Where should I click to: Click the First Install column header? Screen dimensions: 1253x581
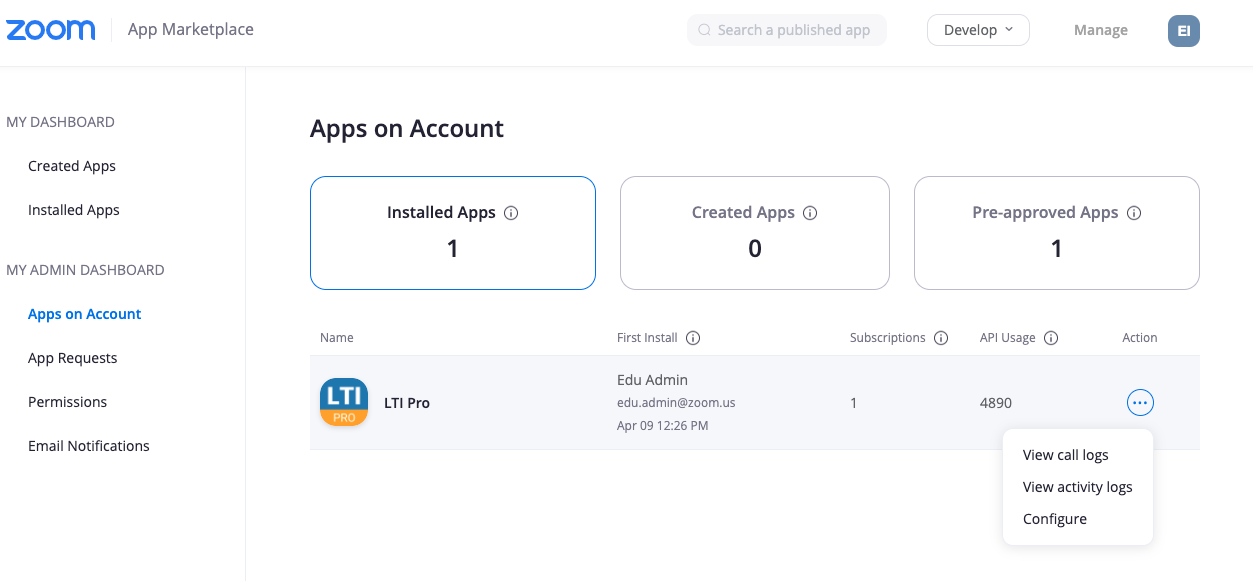(x=647, y=338)
